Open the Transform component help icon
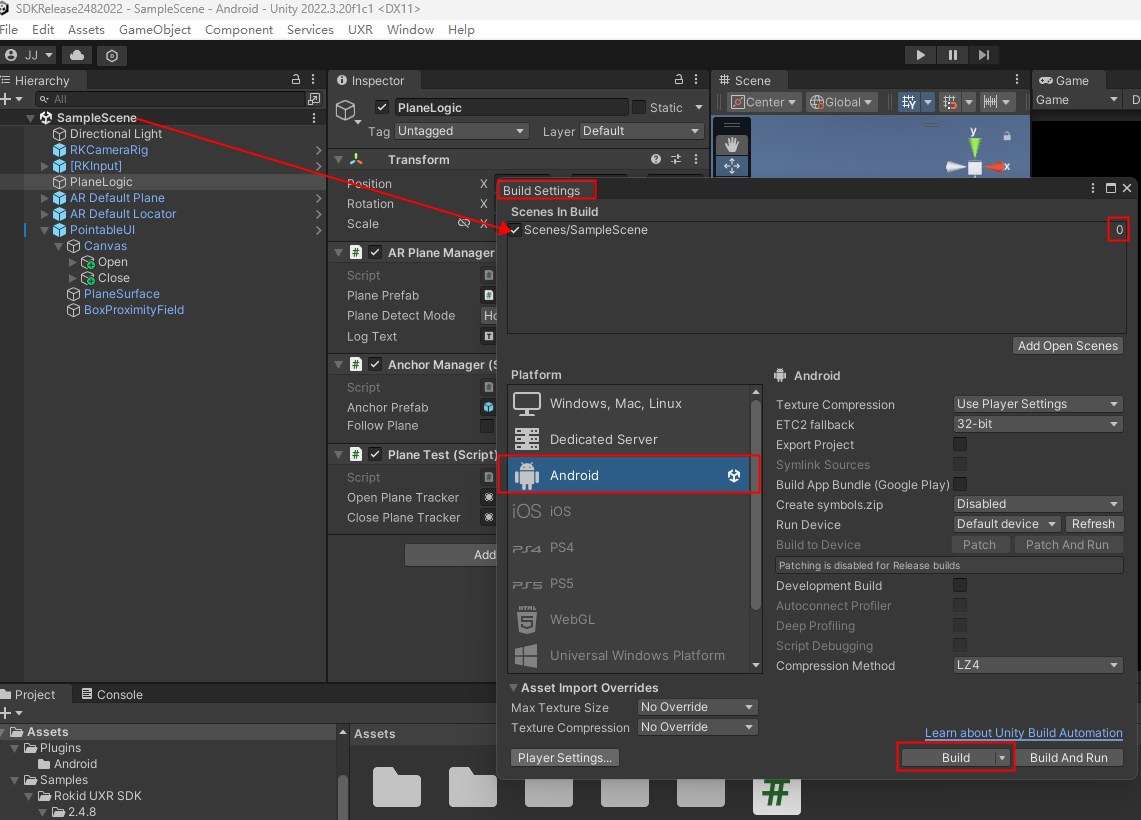The height and width of the screenshot is (820, 1141). point(656,159)
